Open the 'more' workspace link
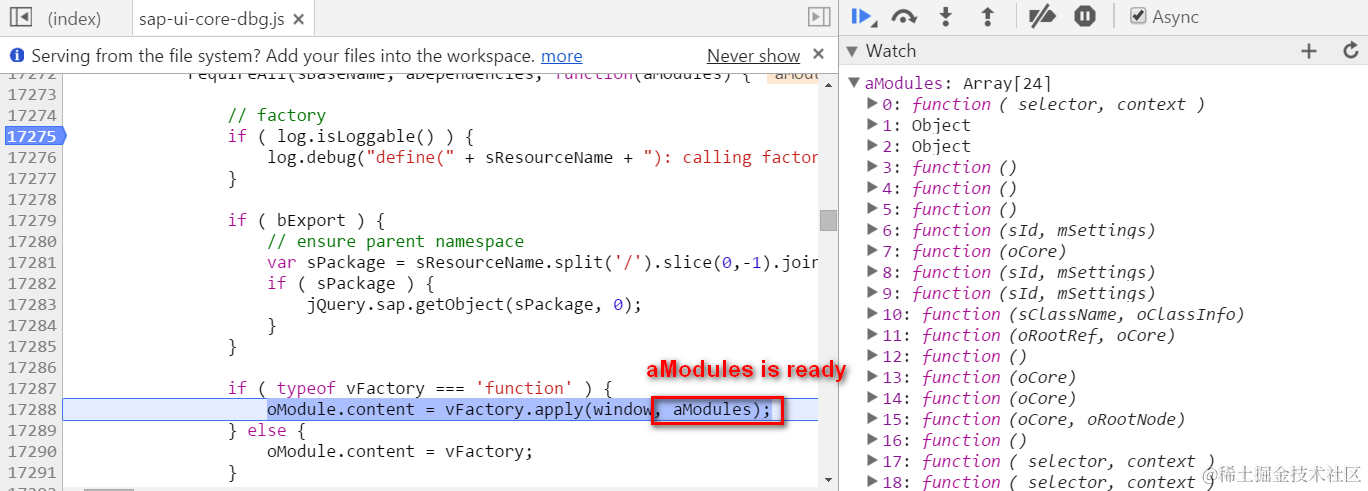Viewport: 1368px width, 491px height. 561,56
